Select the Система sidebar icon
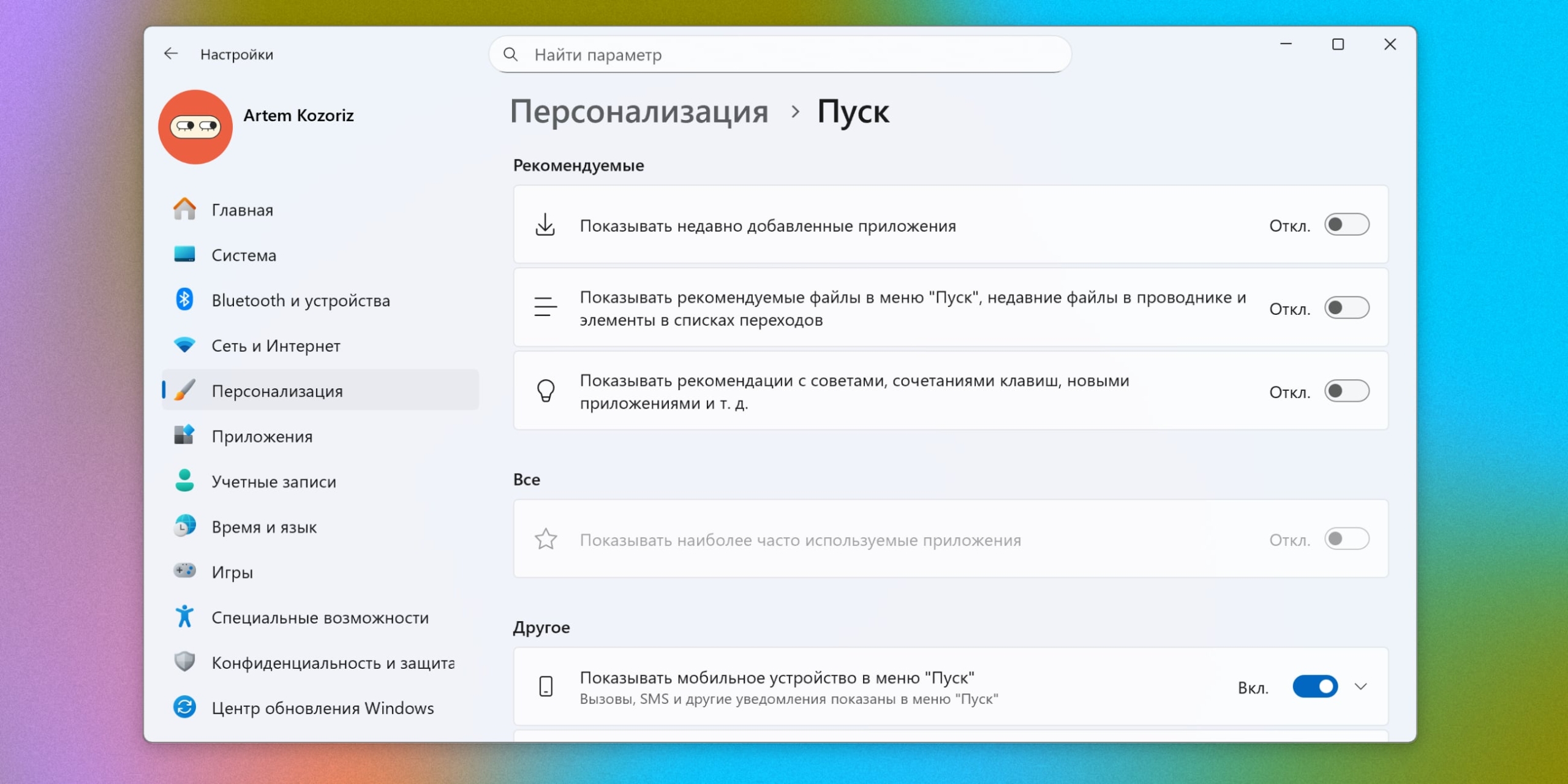The width and height of the screenshot is (1568, 784). pyautogui.click(x=184, y=255)
